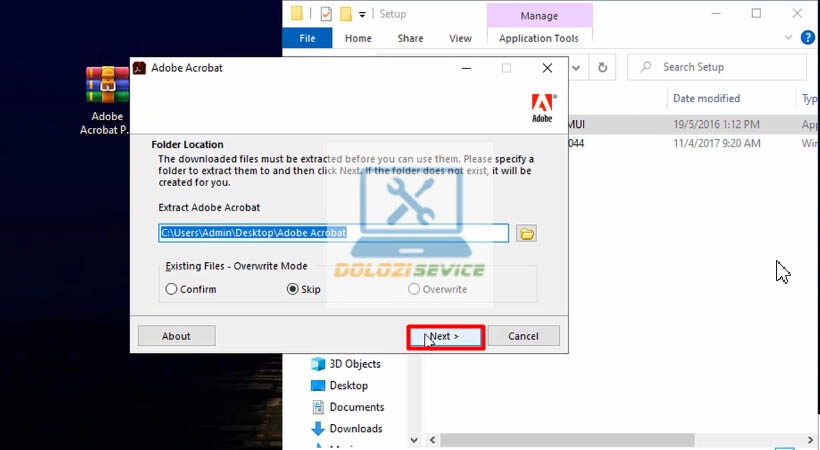
Task: Switch to the Application Tools tab
Action: pos(539,38)
